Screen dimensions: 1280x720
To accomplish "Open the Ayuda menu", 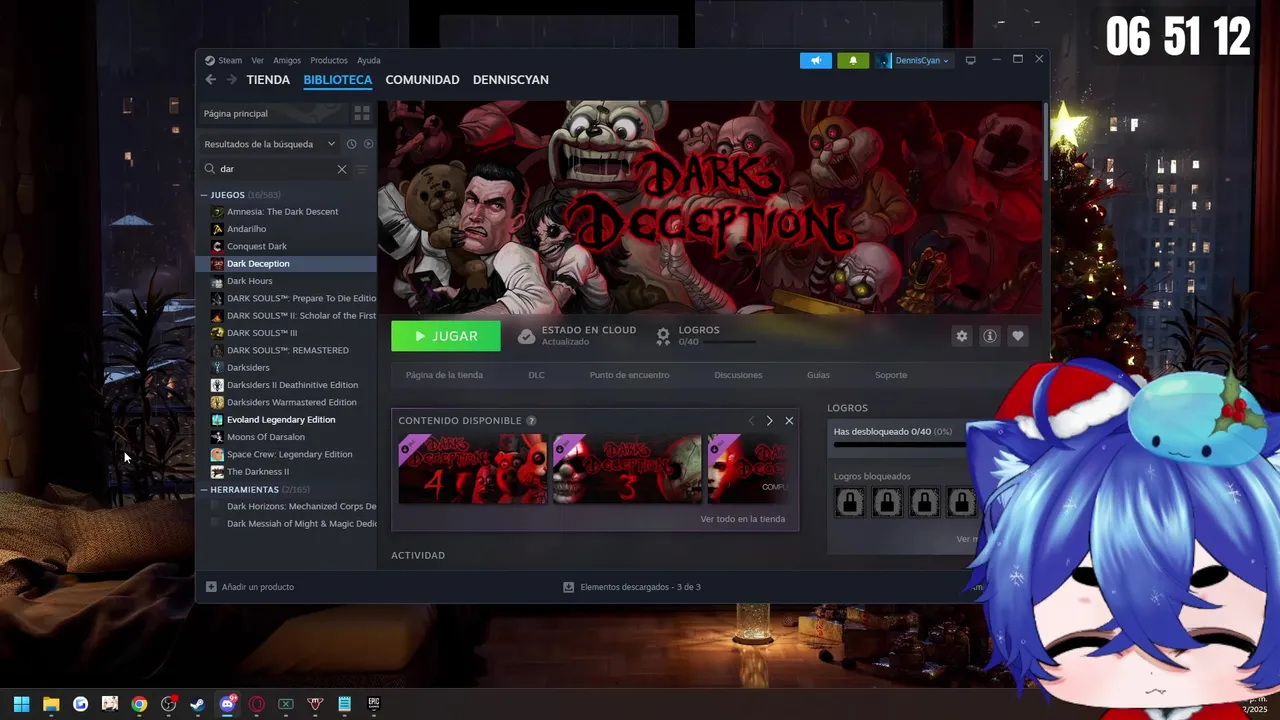I will tap(369, 60).
